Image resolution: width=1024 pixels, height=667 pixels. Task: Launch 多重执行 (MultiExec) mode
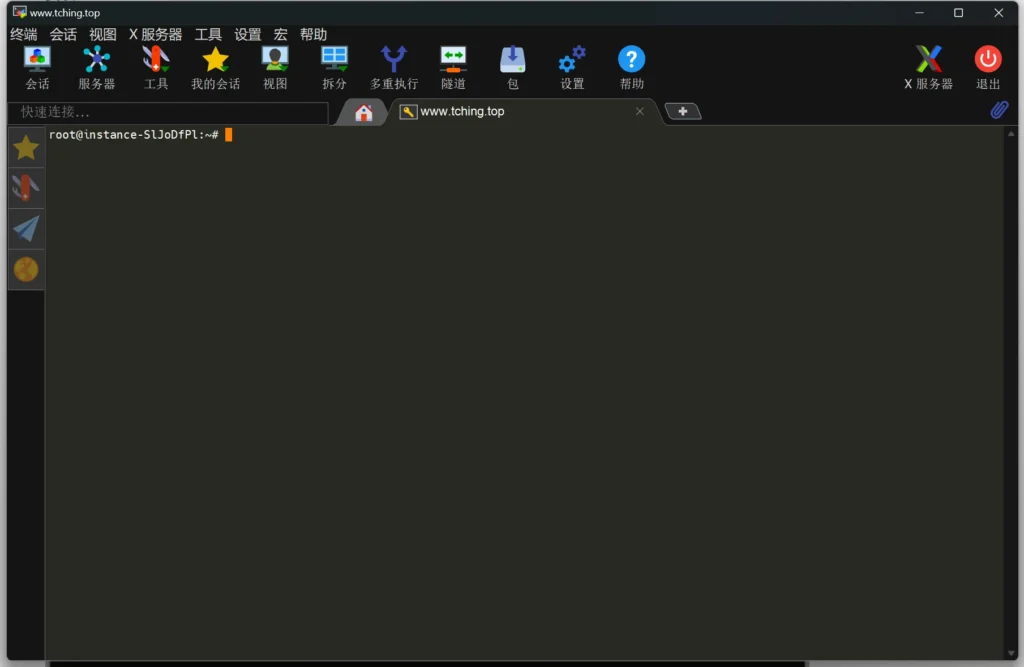pyautogui.click(x=394, y=67)
